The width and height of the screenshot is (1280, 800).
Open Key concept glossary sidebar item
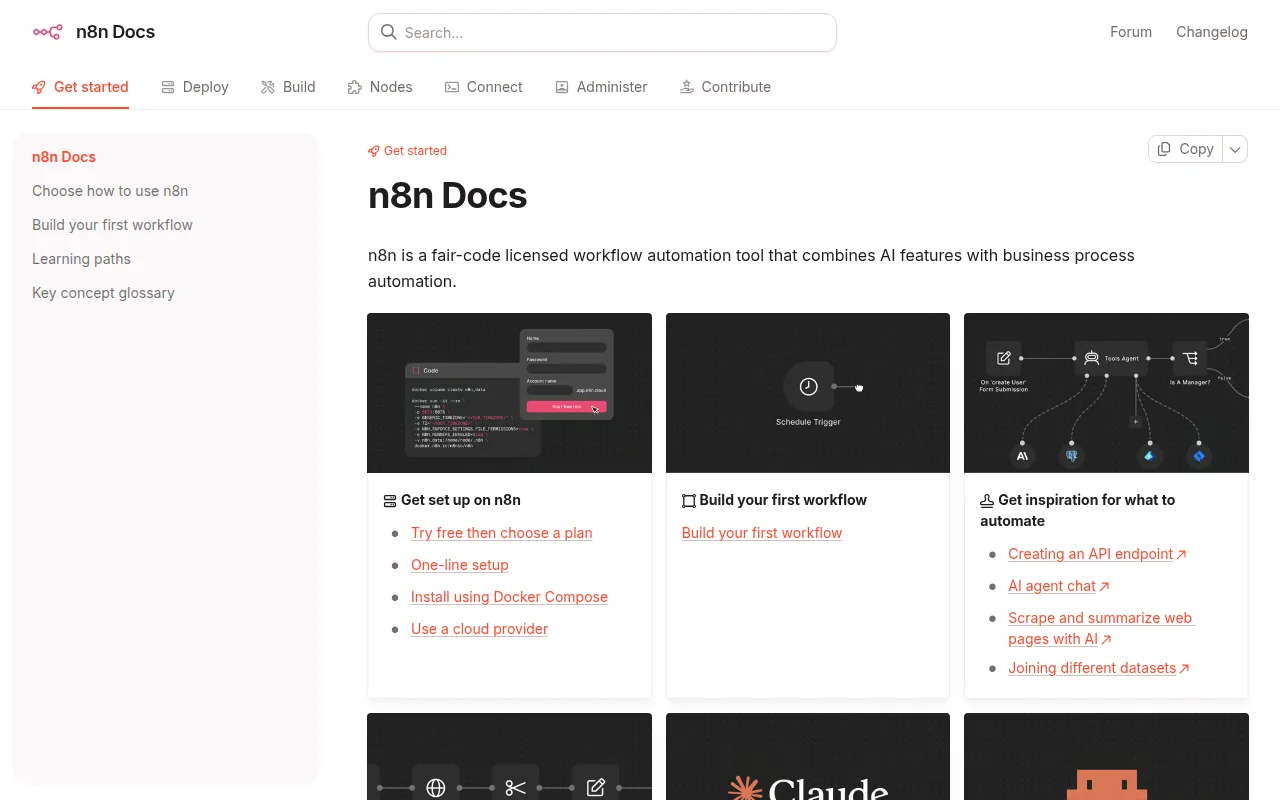(103, 293)
